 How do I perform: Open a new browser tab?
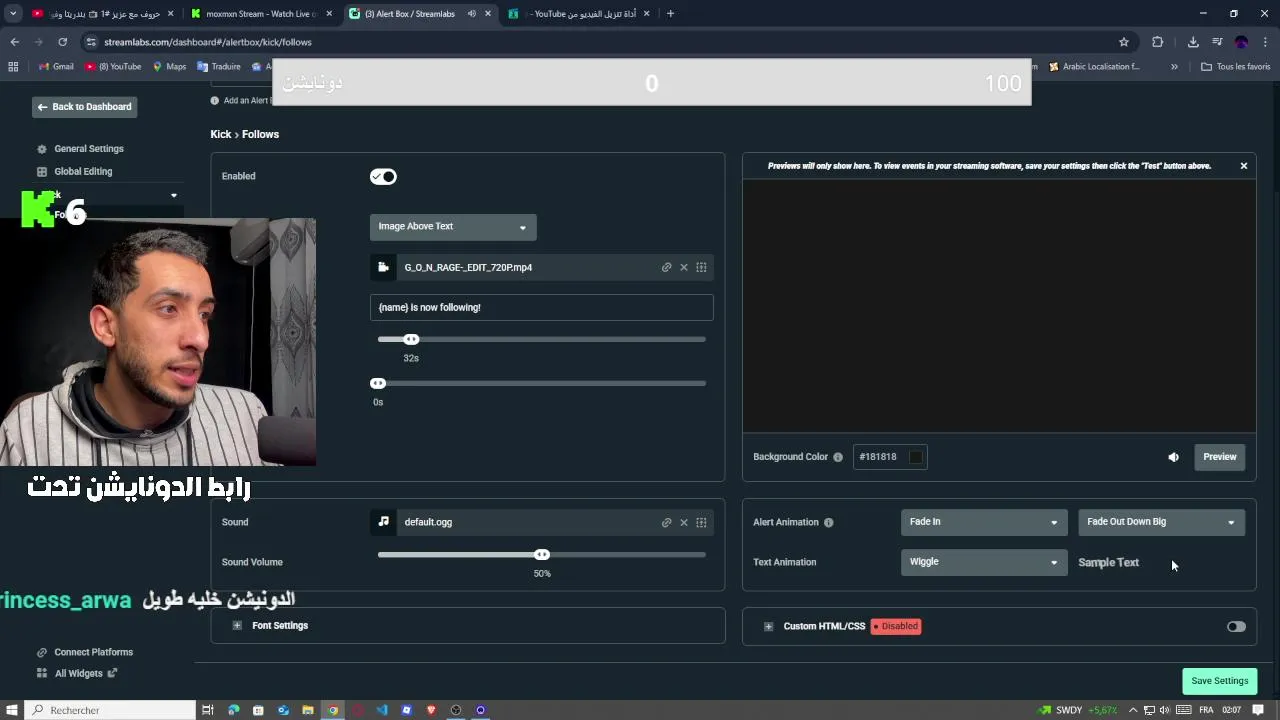[670, 14]
